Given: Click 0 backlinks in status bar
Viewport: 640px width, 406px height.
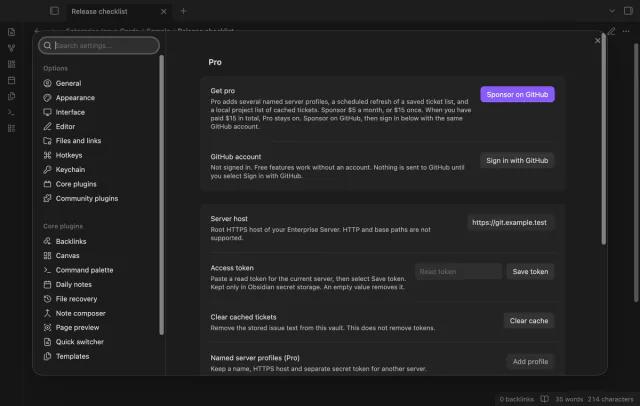Looking at the screenshot, I should point(516,399).
